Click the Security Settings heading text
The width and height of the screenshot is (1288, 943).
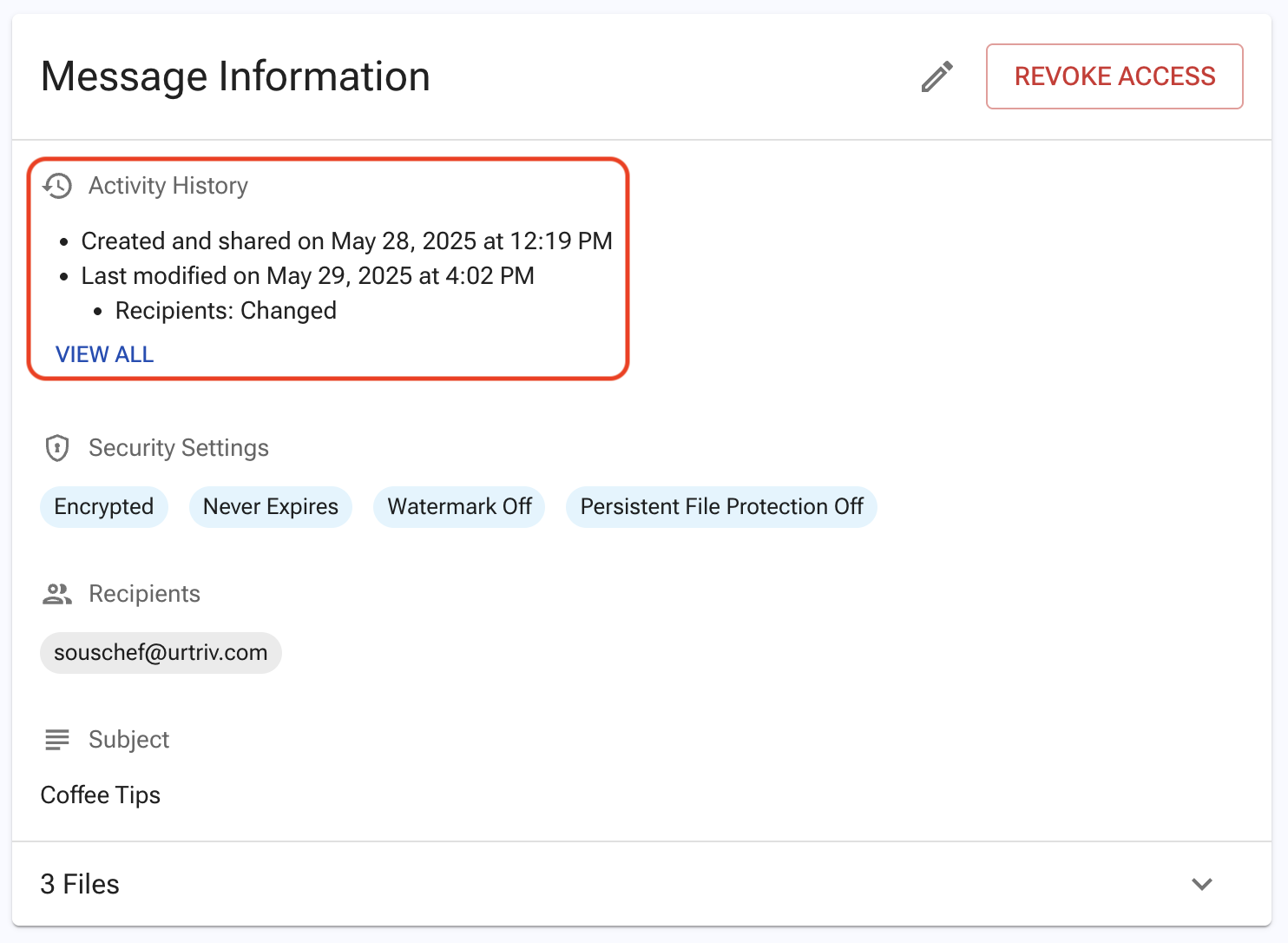coord(179,448)
